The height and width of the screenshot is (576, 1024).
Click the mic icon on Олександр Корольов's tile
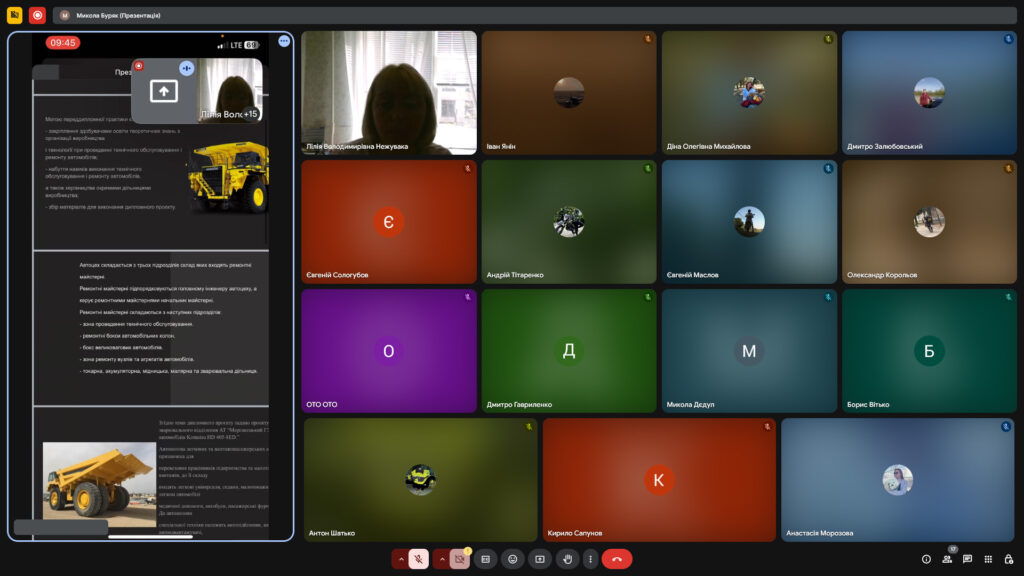click(1008, 168)
